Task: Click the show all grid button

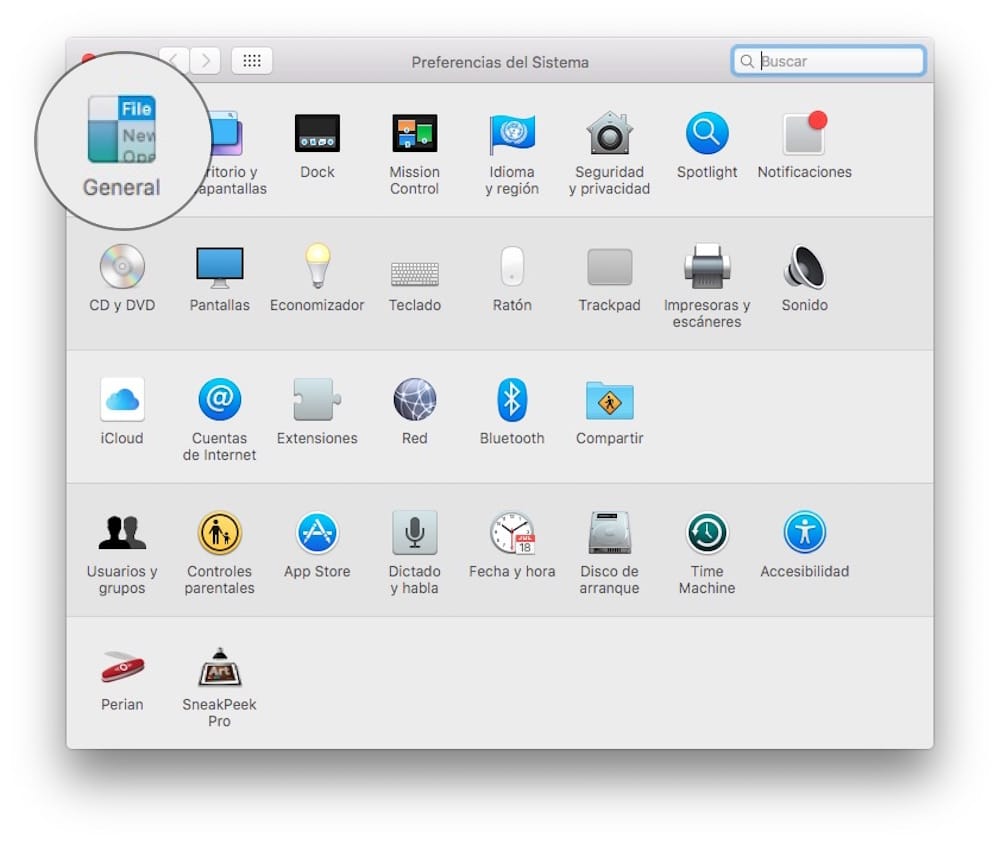Action: click(252, 61)
